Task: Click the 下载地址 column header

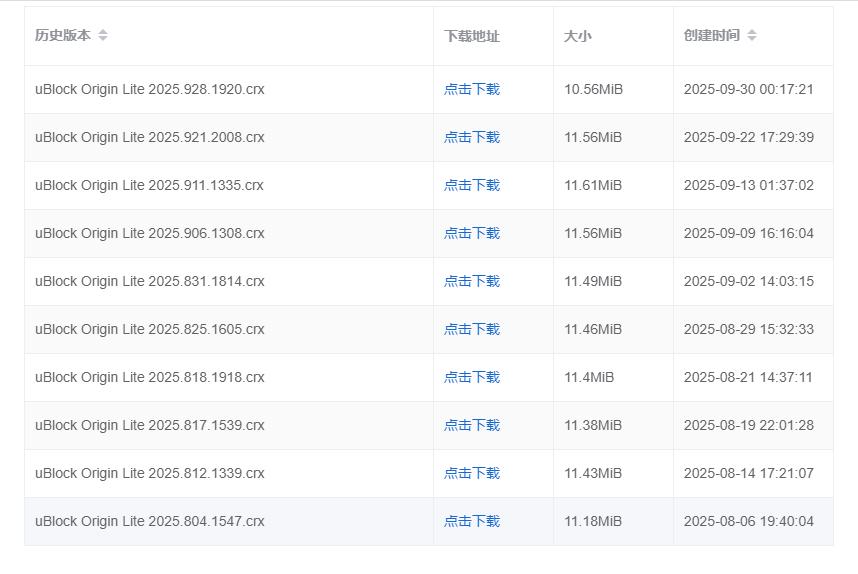Action: pyautogui.click(x=472, y=36)
